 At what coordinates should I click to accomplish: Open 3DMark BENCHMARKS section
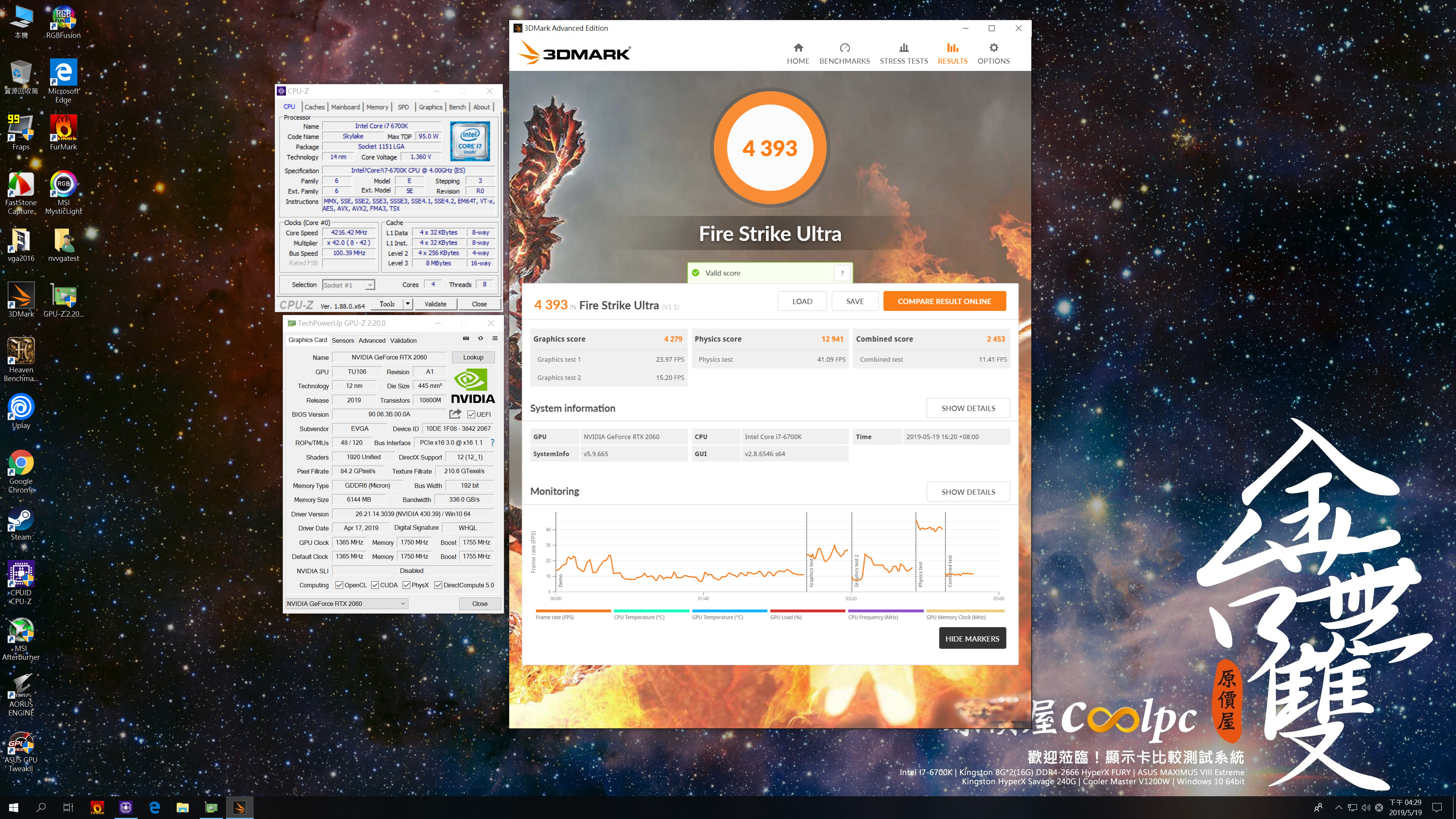pyautogui.click(x=844, y=54)
